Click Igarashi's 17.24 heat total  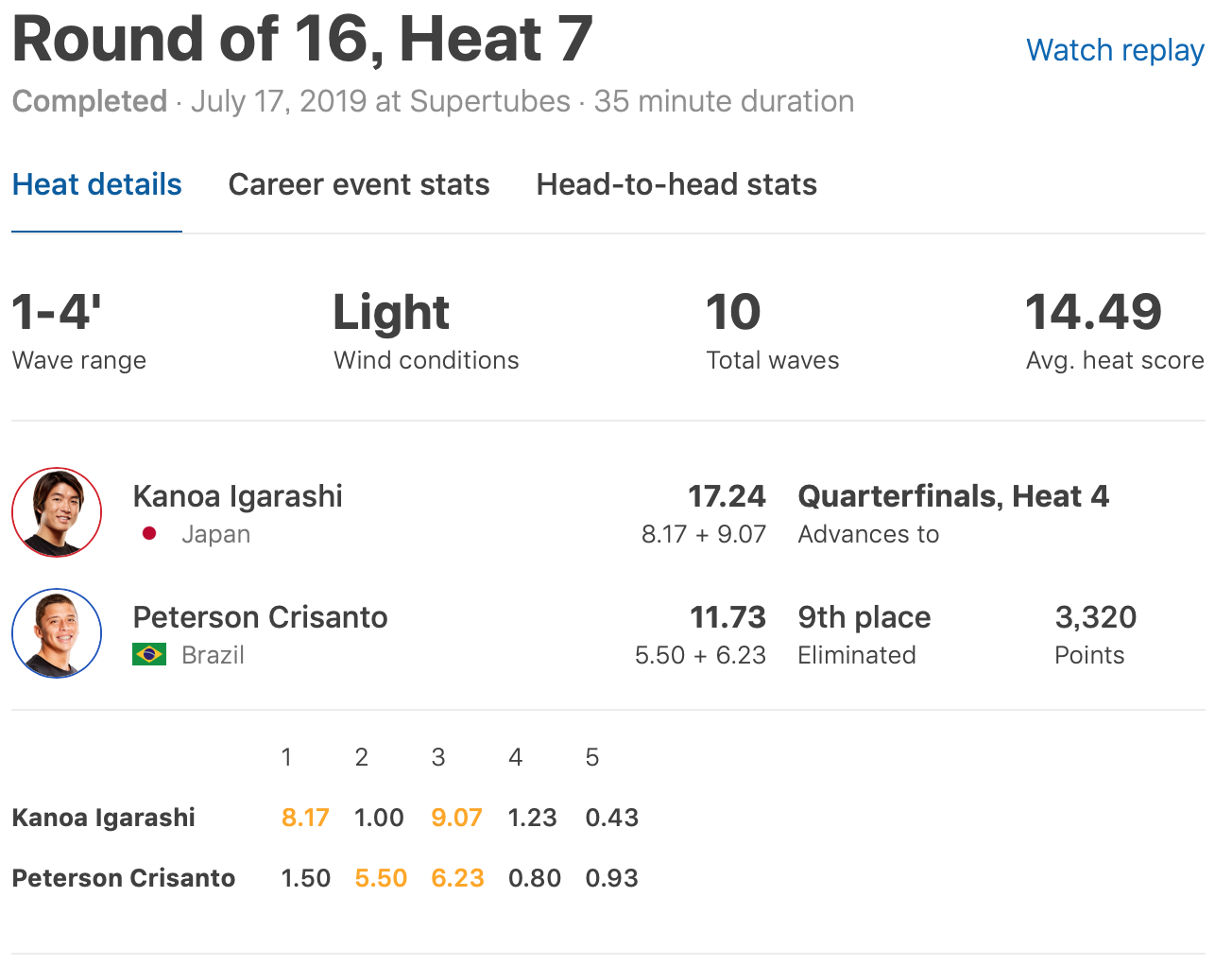point(727,496)
